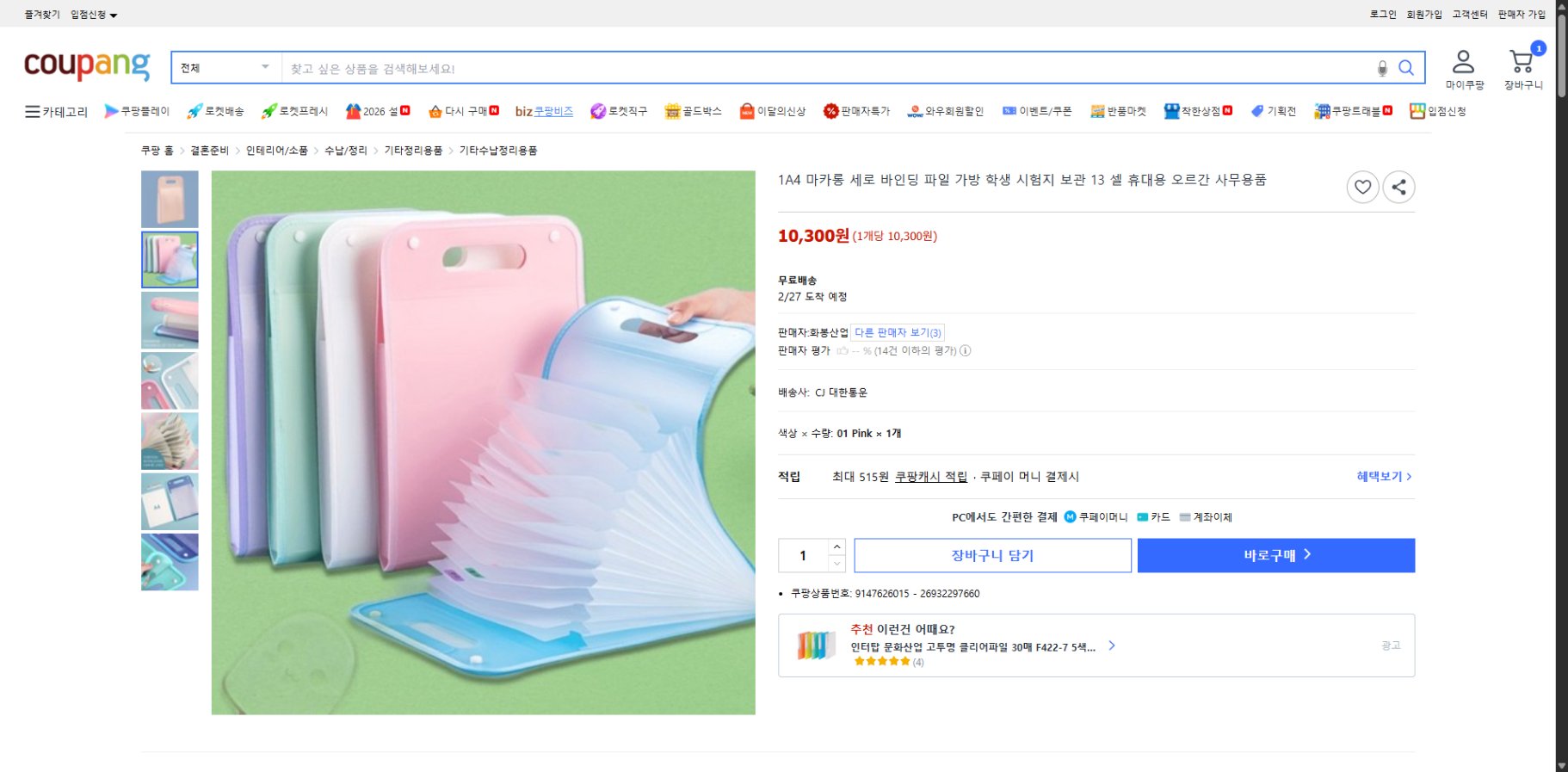The height and width of the screenshot is (772, 1568).
Task: Toggle the wishlist heart on the product
Action: point(1362,187)
